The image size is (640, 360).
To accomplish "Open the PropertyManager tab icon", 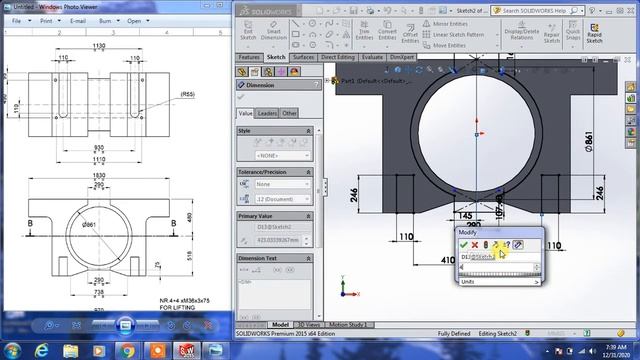I will pyautogui.click(x=255, y=72).
